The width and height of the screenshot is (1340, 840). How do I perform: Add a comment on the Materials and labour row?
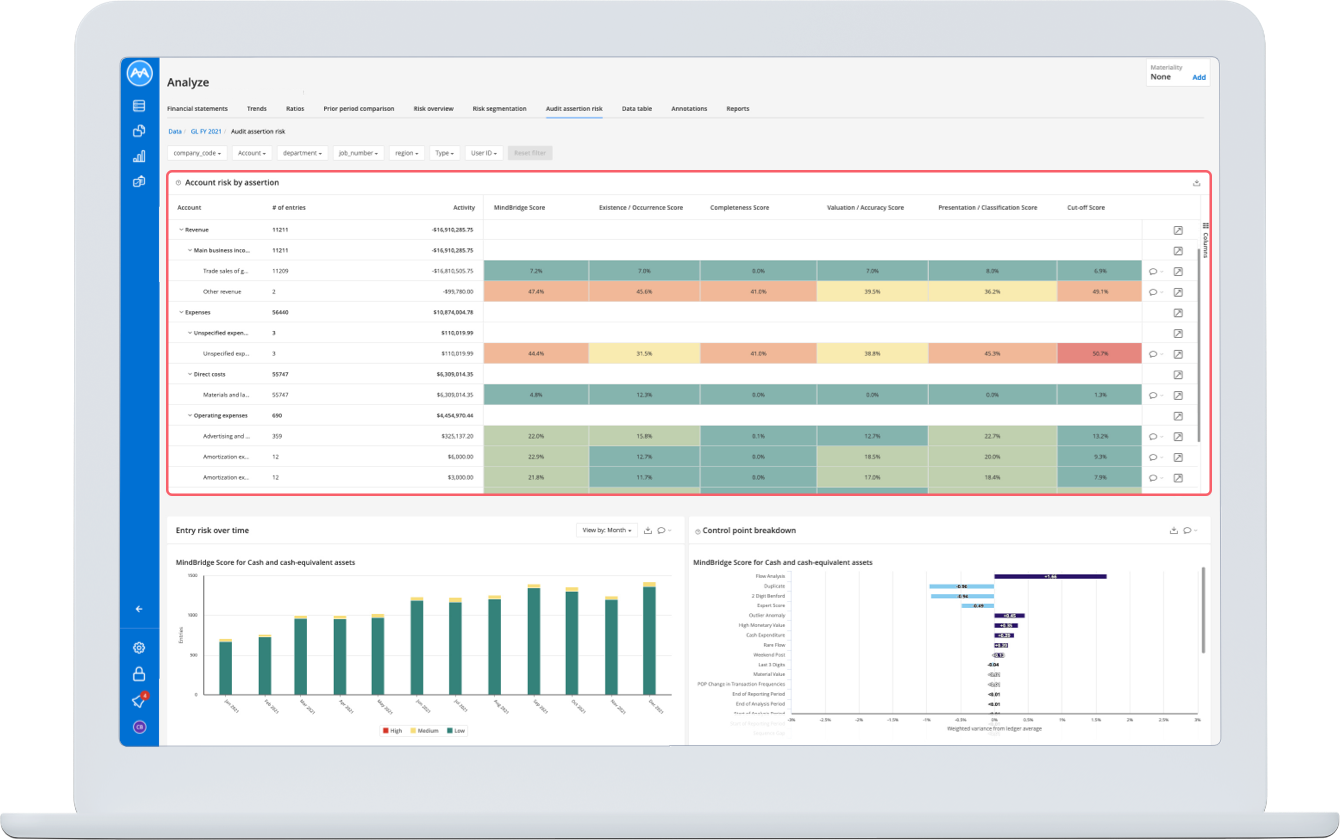click(x=1155, y=395)
